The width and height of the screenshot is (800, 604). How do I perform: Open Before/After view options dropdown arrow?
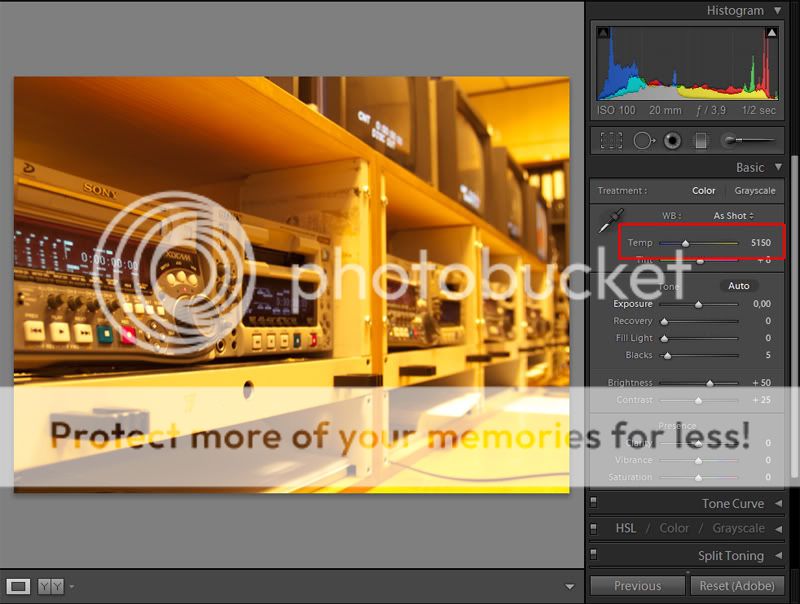point(71,587)
